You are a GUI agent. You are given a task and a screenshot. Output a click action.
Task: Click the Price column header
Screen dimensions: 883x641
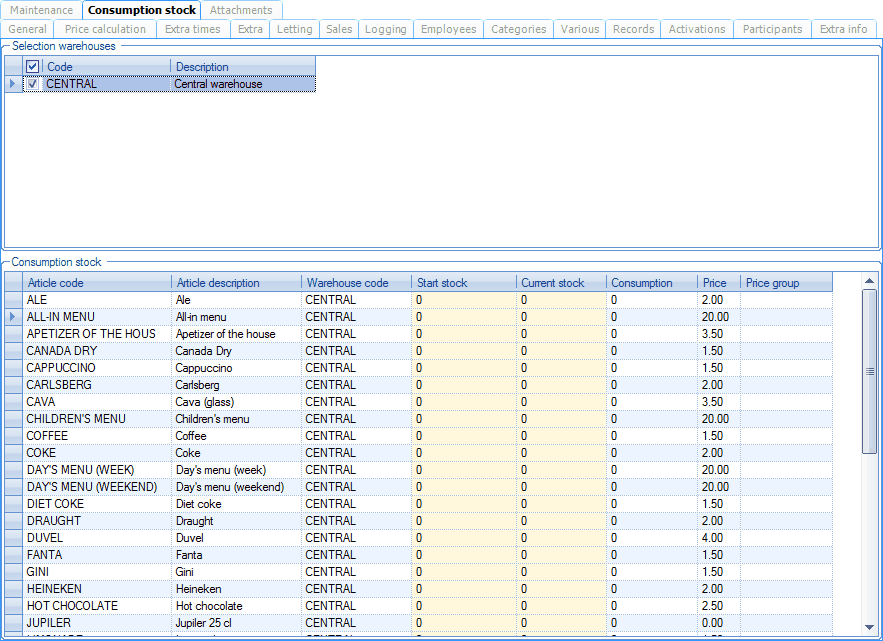pos(718,283)
